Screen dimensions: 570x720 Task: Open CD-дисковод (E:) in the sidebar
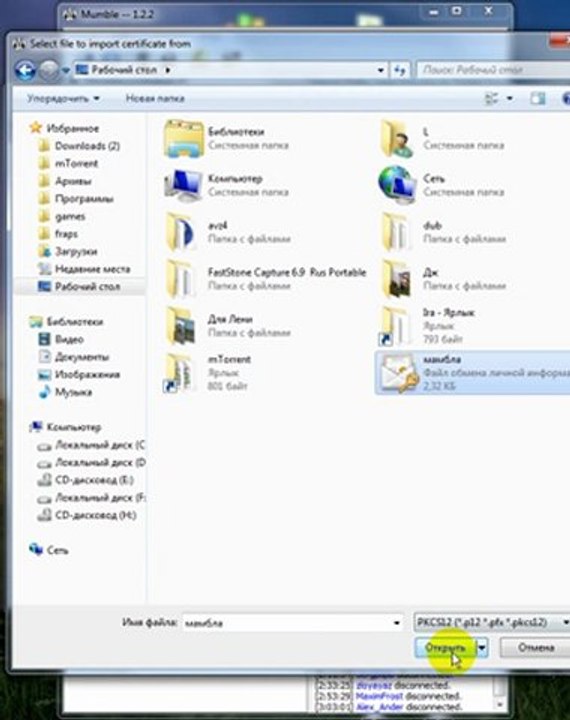point(85,480)
